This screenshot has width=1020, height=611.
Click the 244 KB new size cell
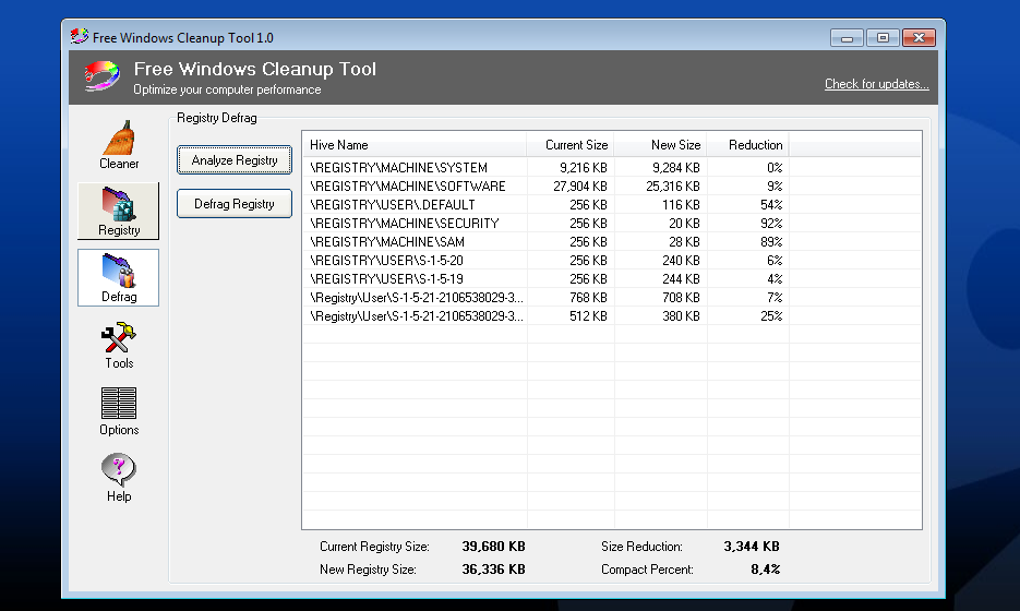(680, 278)
